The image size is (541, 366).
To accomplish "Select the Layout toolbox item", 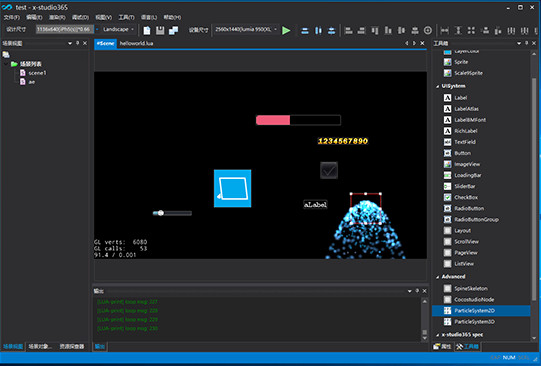I will (462, 230).
